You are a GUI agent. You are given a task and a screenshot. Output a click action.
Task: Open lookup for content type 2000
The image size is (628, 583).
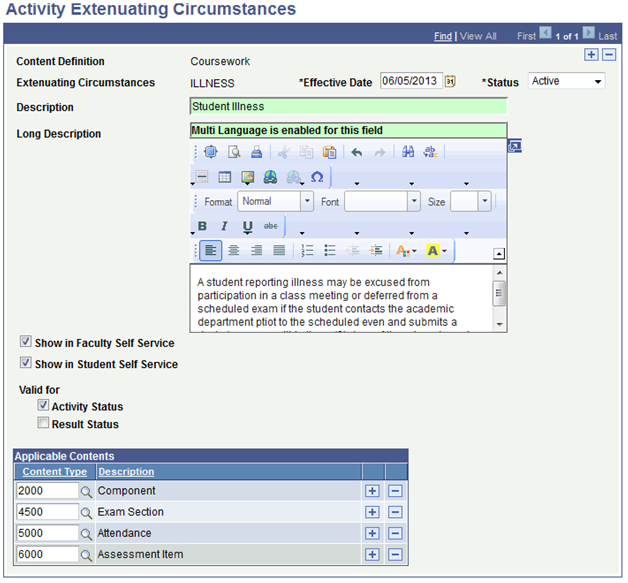(x=87, y=491)
